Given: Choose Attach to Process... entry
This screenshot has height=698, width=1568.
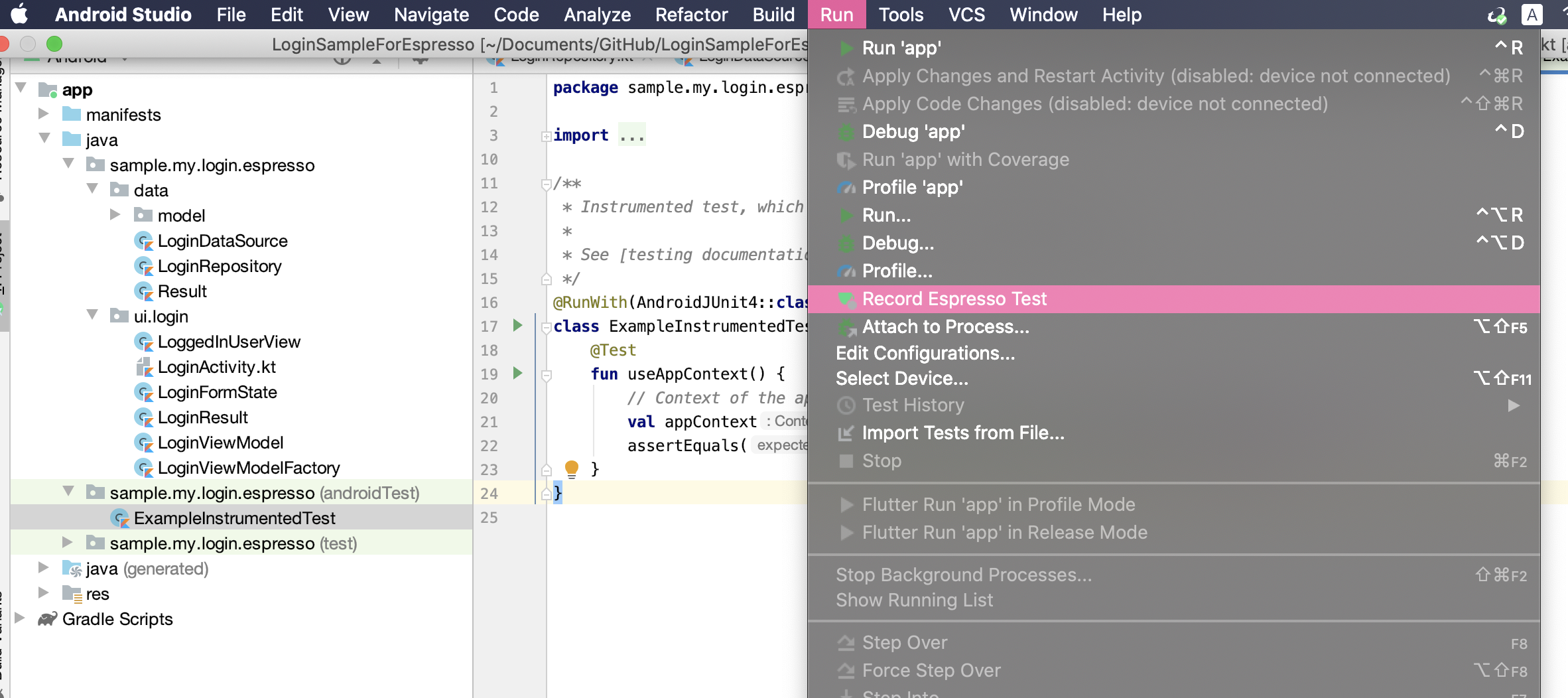Looking at the screenshot, I should 1174,326.
